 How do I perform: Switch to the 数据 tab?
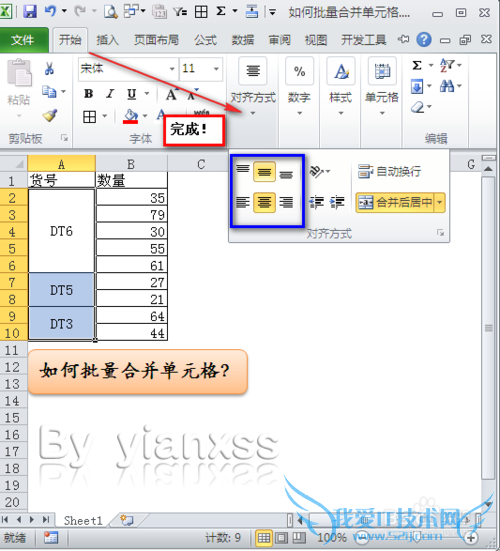click(x=242, y=40)
